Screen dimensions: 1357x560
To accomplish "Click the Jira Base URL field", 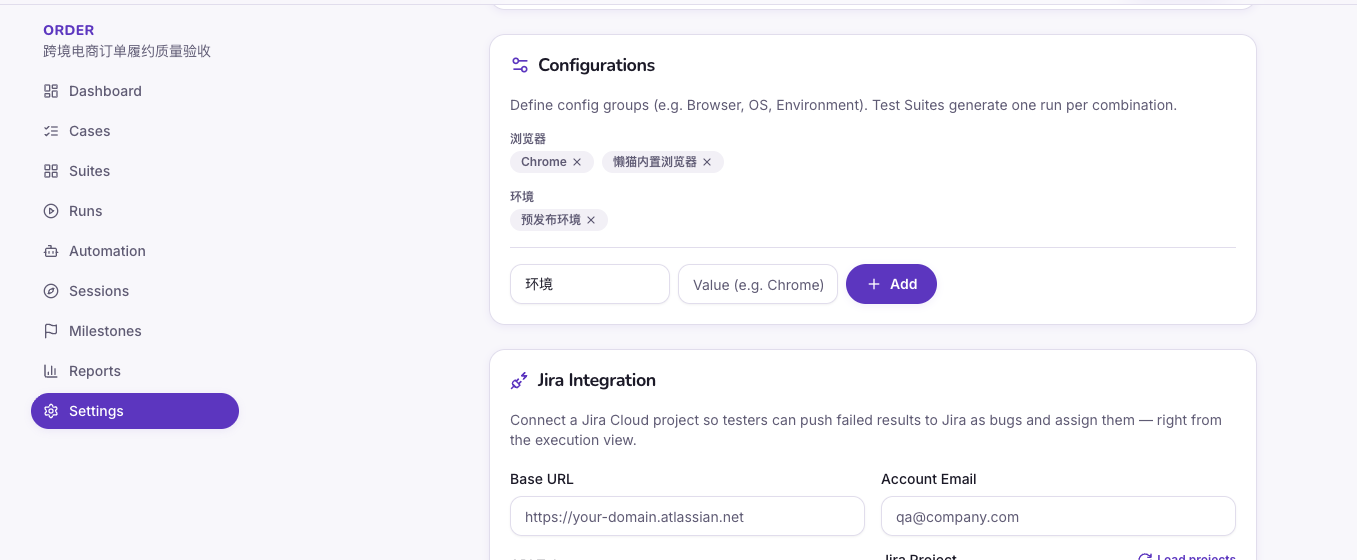I will pyautogui.click(x=687, y=516).
